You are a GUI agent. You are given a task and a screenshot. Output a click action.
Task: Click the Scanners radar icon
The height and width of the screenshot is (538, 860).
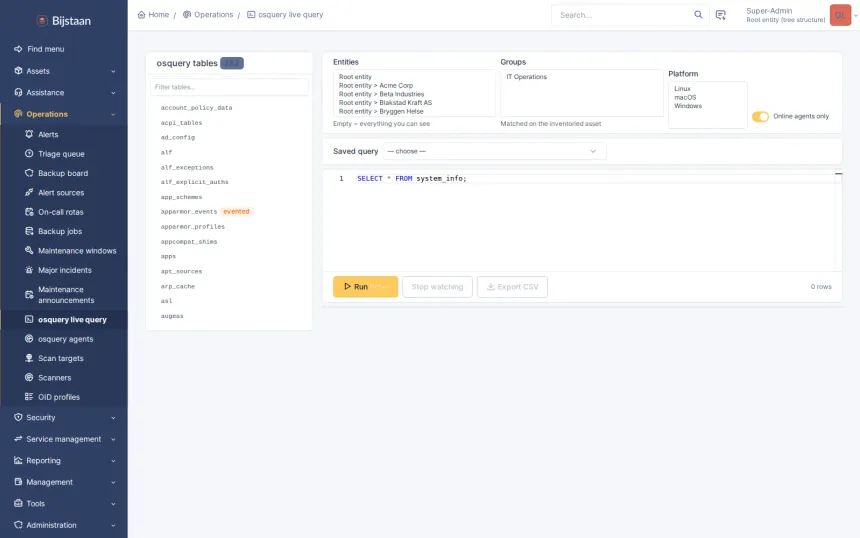(x=29, y=377)
